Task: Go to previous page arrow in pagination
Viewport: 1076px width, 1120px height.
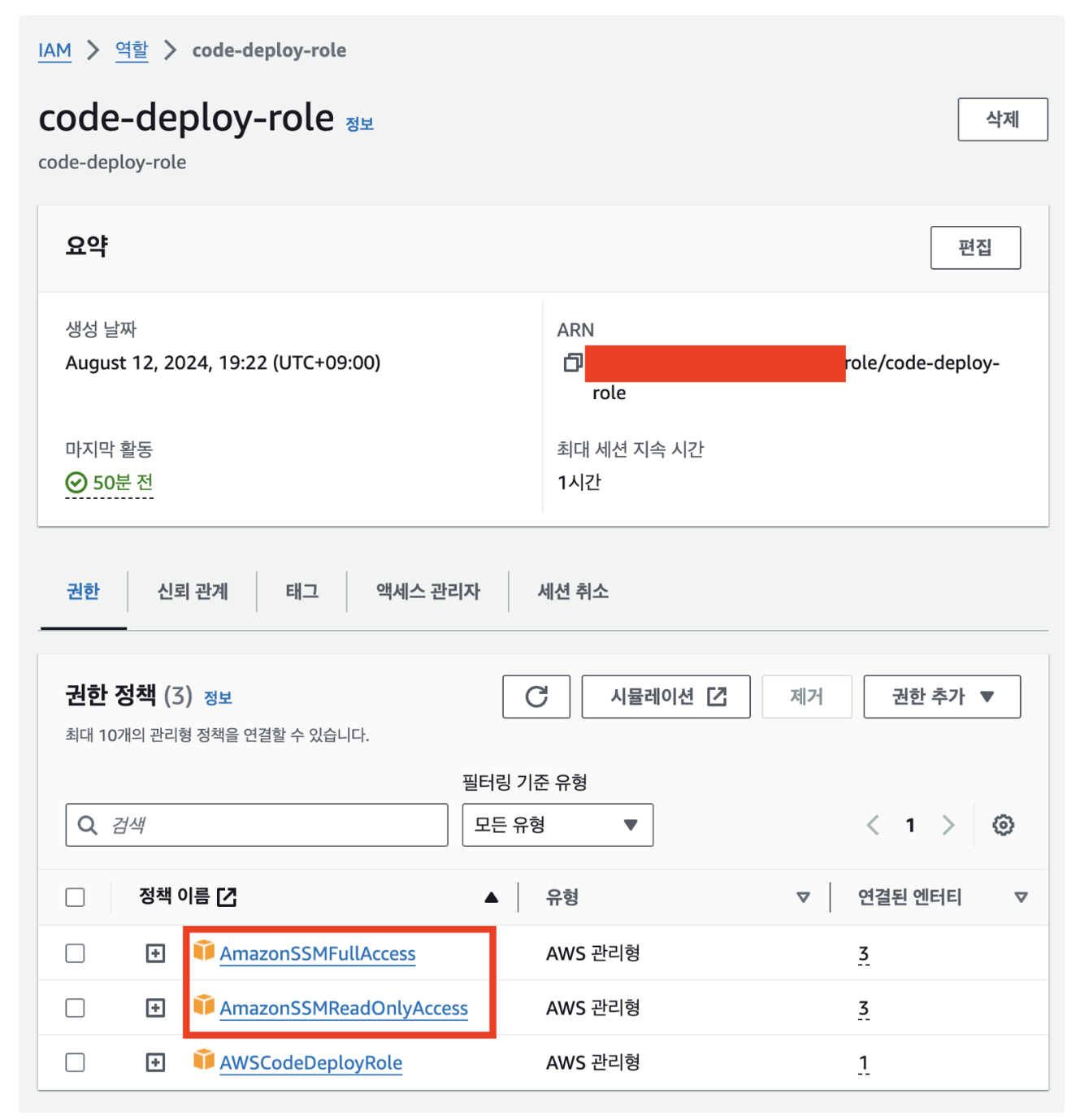Action: [873, 825]
